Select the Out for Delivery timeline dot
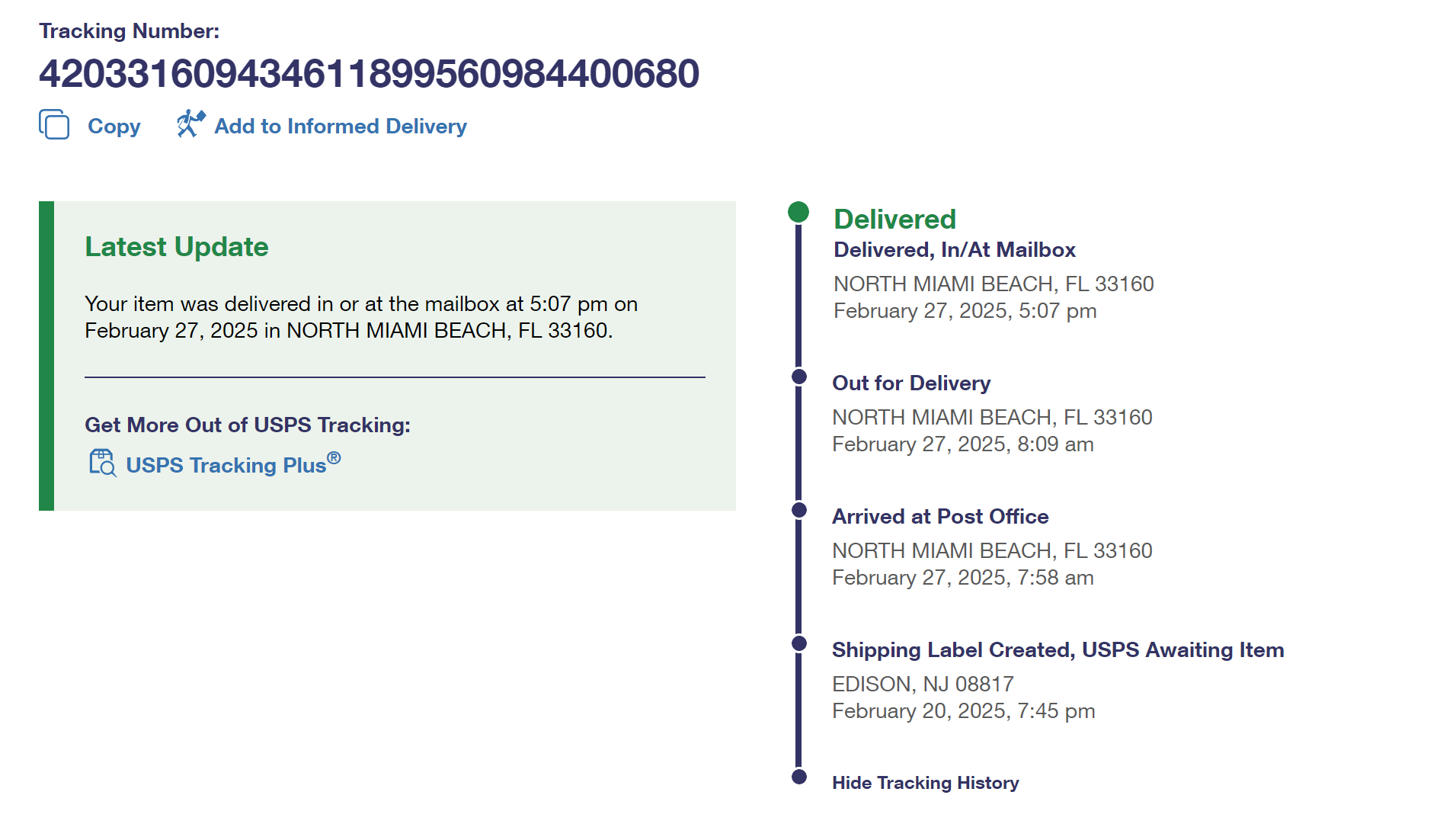 799,377
